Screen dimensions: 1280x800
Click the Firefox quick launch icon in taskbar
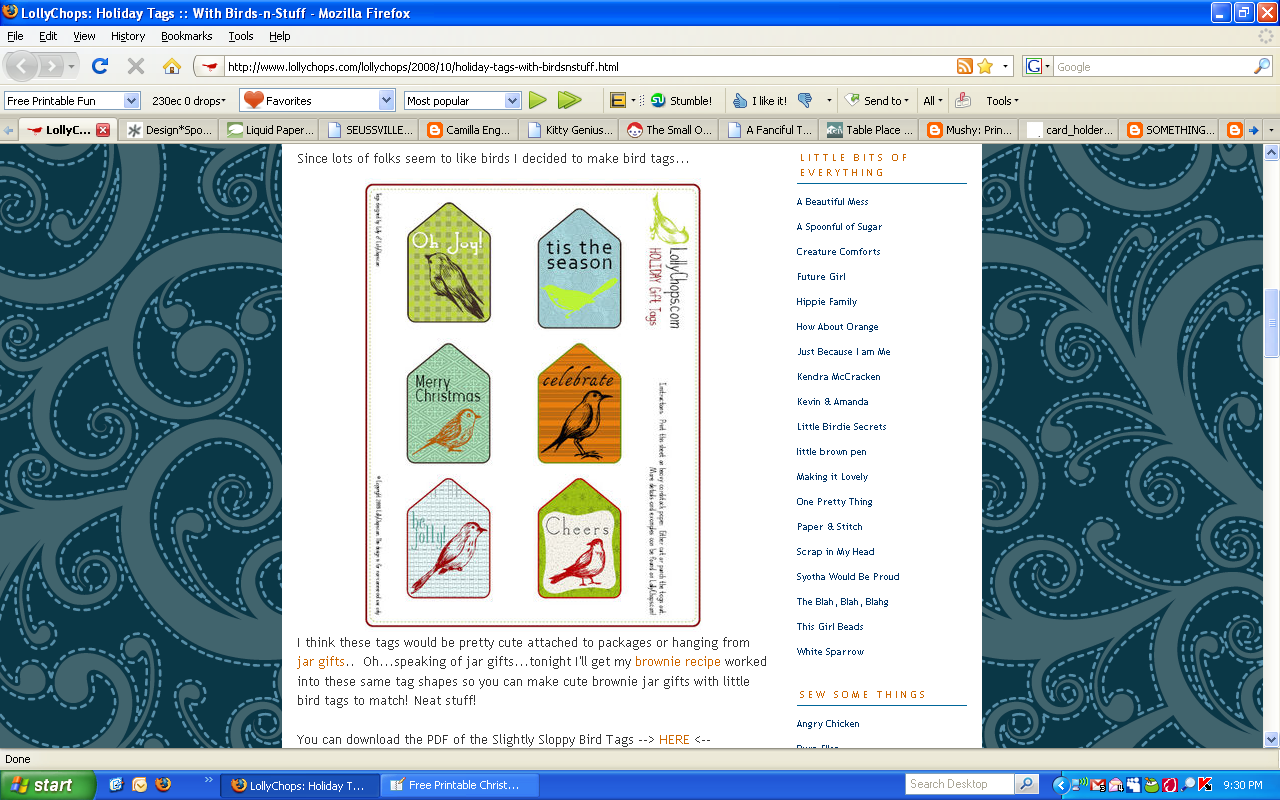click(x=164, y=785)
